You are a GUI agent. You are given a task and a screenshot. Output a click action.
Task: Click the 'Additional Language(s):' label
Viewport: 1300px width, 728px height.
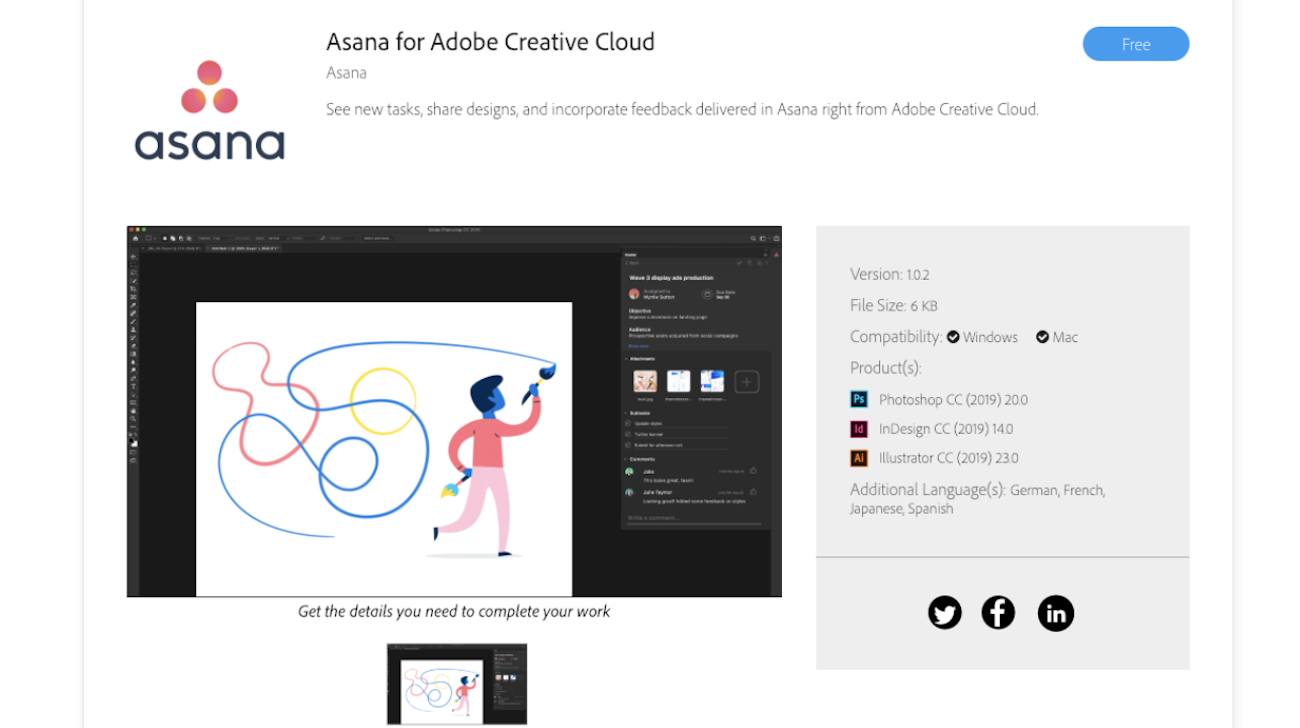point(928,490)
